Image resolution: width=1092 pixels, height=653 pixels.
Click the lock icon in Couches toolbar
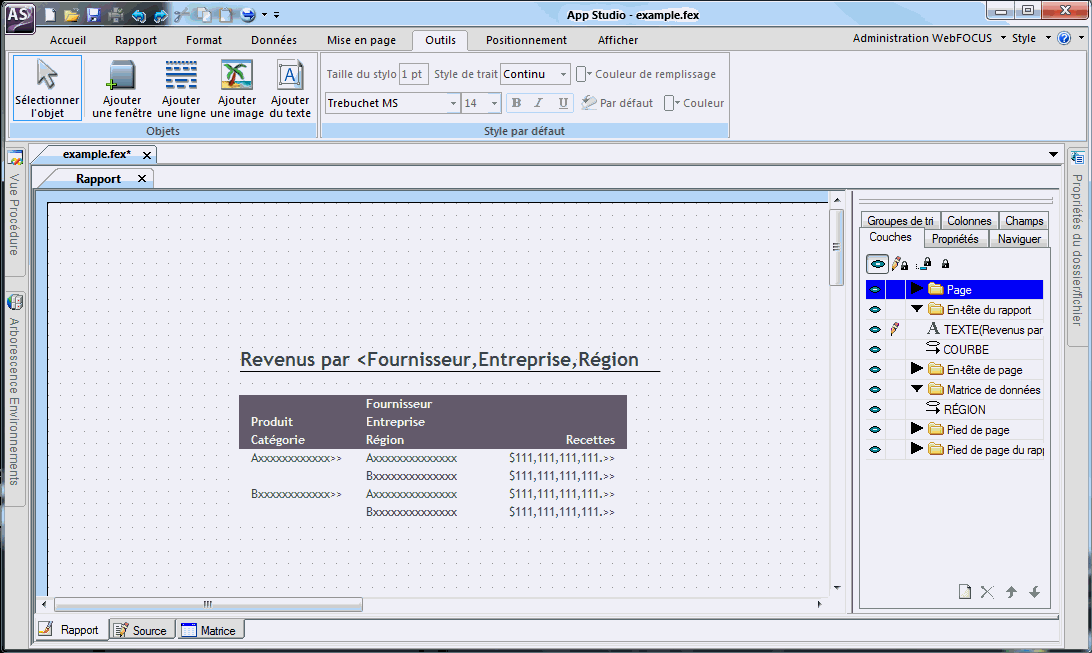tap(945, 264)
